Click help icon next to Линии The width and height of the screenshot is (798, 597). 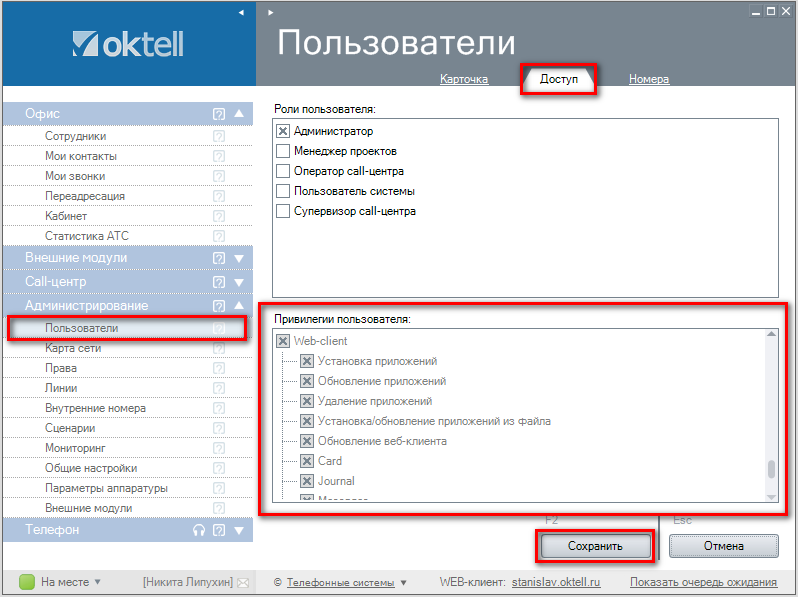coord(219,388)
